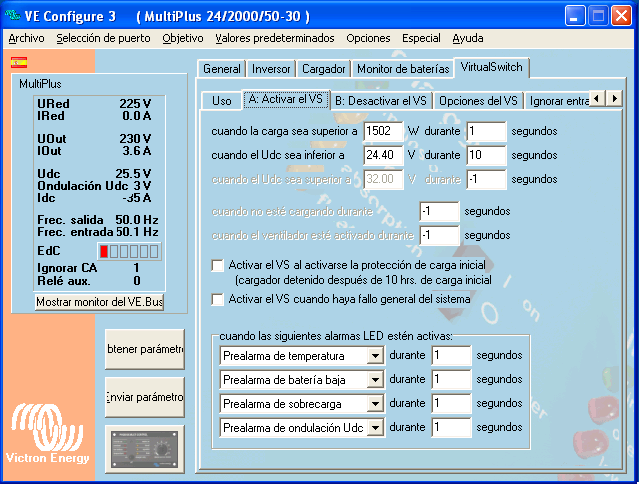Click the Ignorar CA status value
The image size is (639, 484).
[137, 268]
